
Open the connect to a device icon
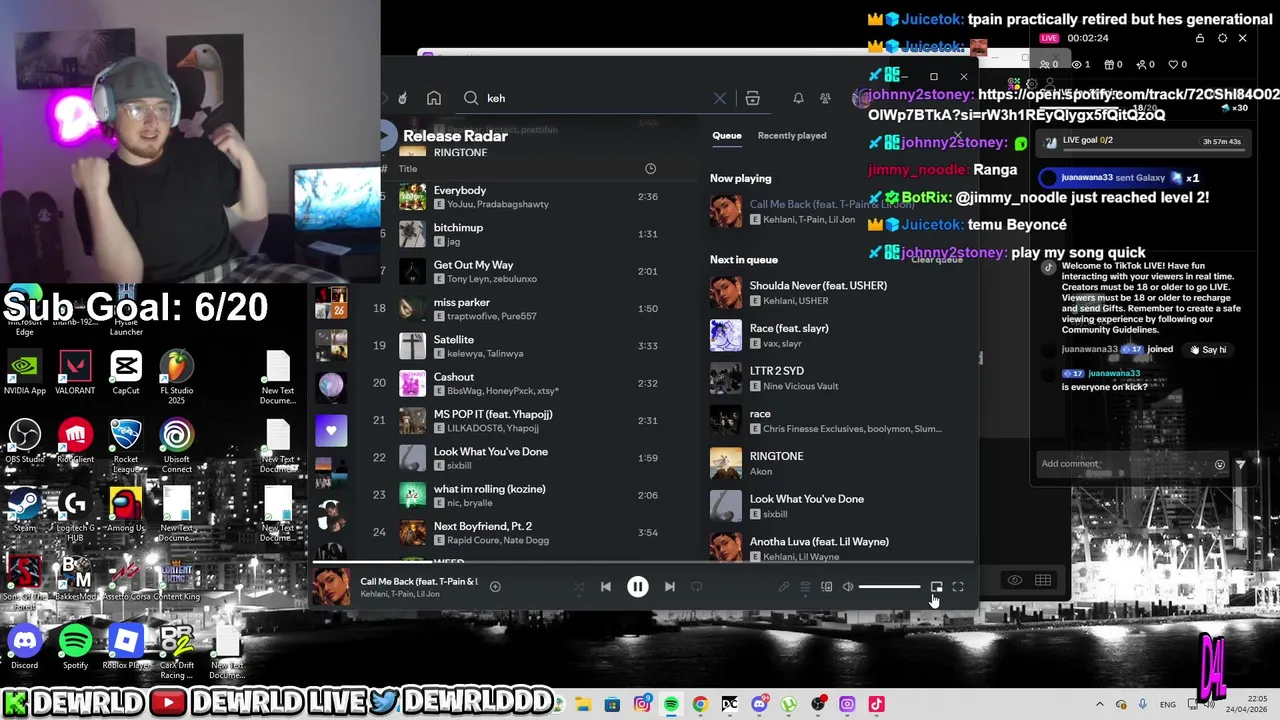point(826,587)
